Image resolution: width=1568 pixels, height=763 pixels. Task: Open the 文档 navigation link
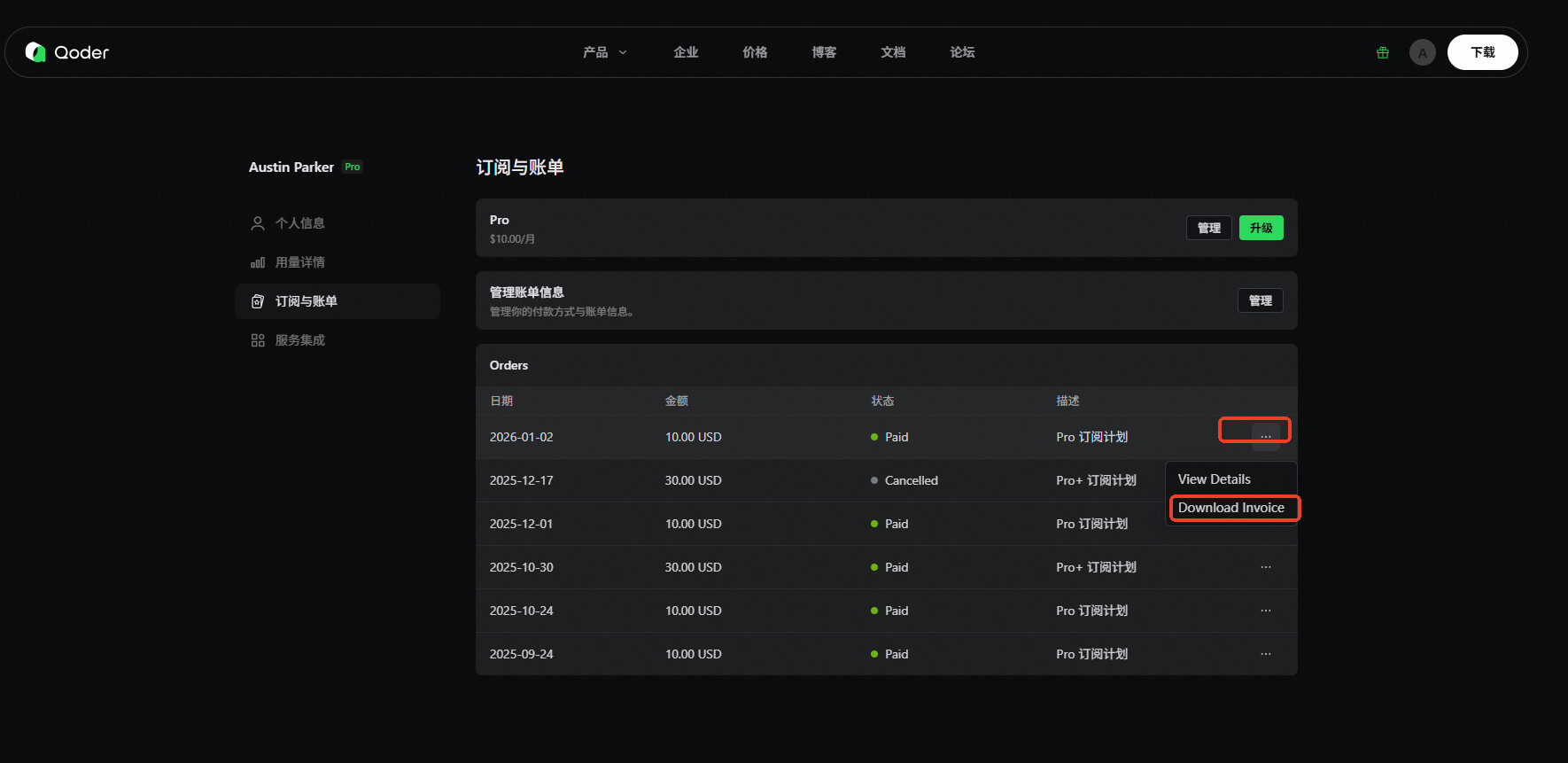tap(893, 52)
